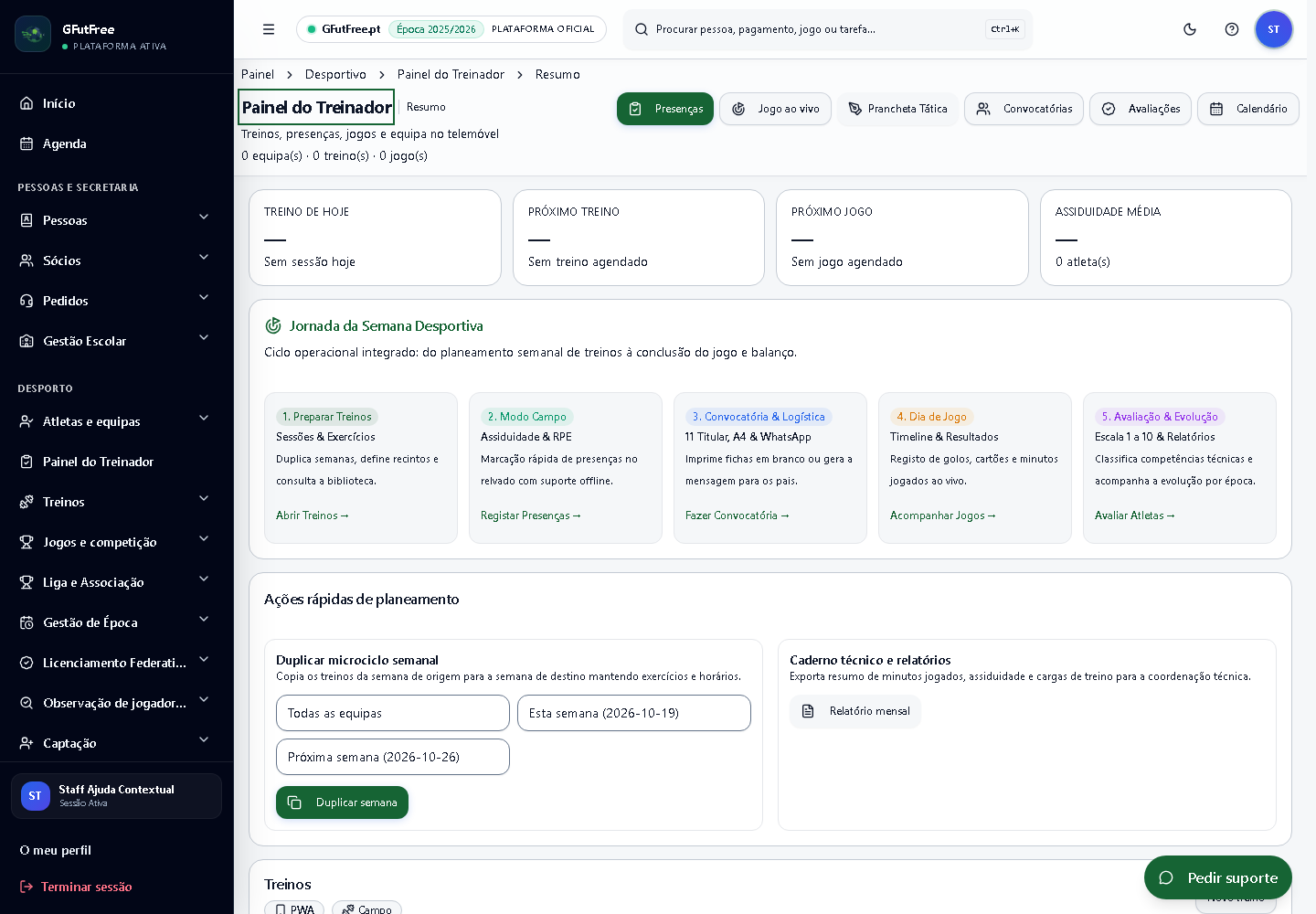This screenshot has height=914, width=1316.
Task: Click Gestão Escolar sidebar icon
Action: pos(27,341)
